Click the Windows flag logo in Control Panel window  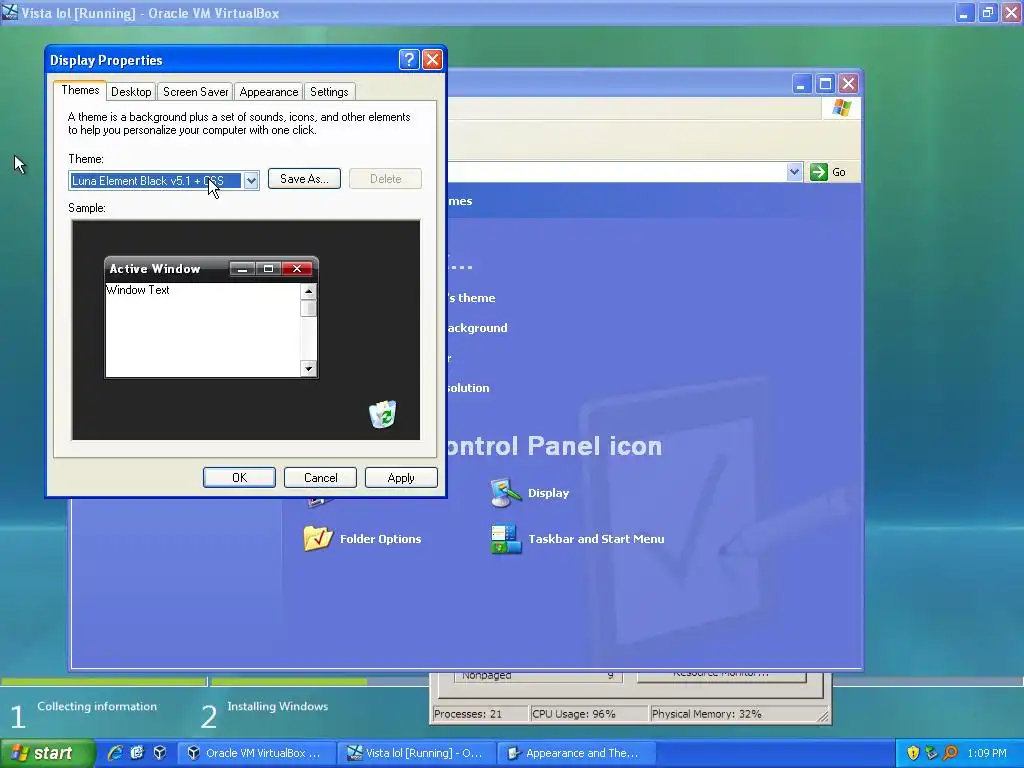(842, 108)
